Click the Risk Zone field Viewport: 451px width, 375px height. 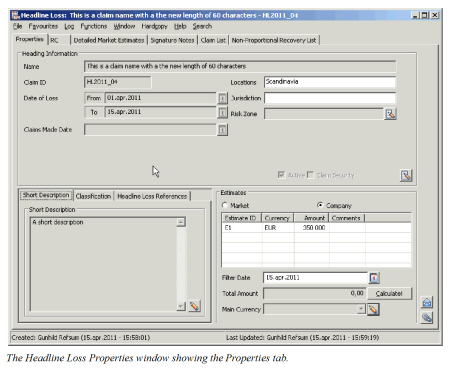click(324, 114)
